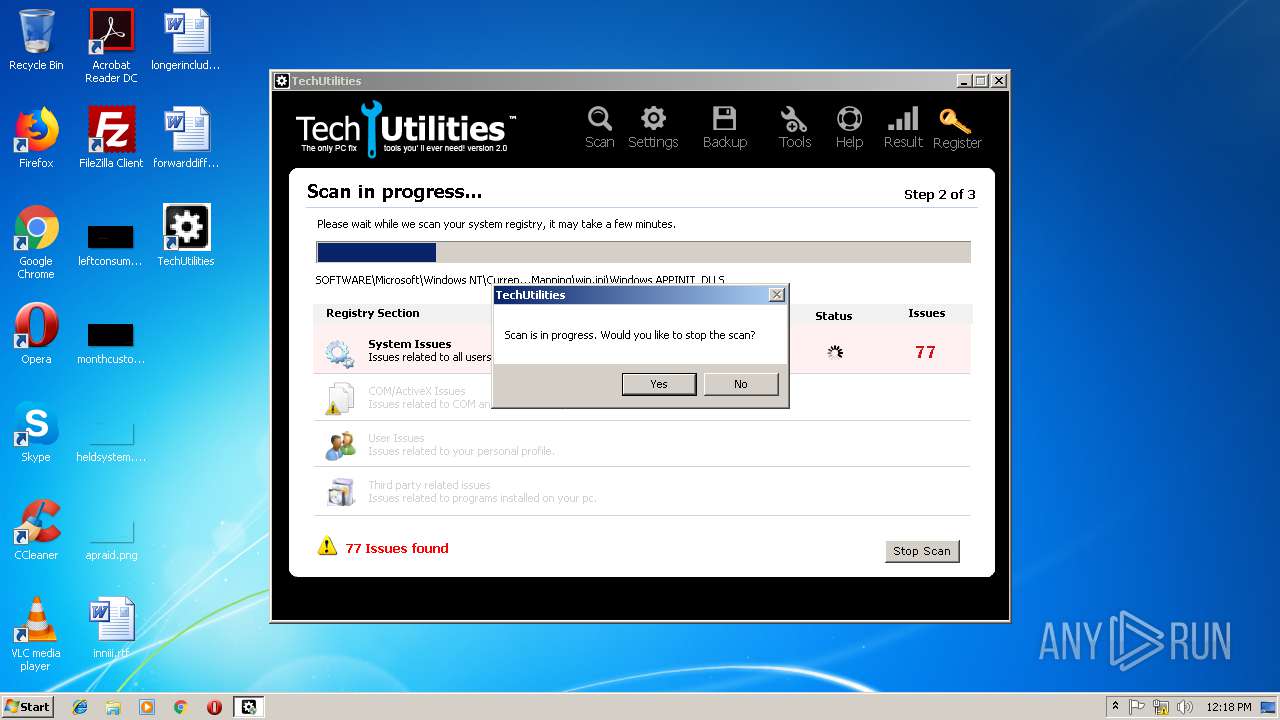Choose No to continue scanning

pos(741,384)
